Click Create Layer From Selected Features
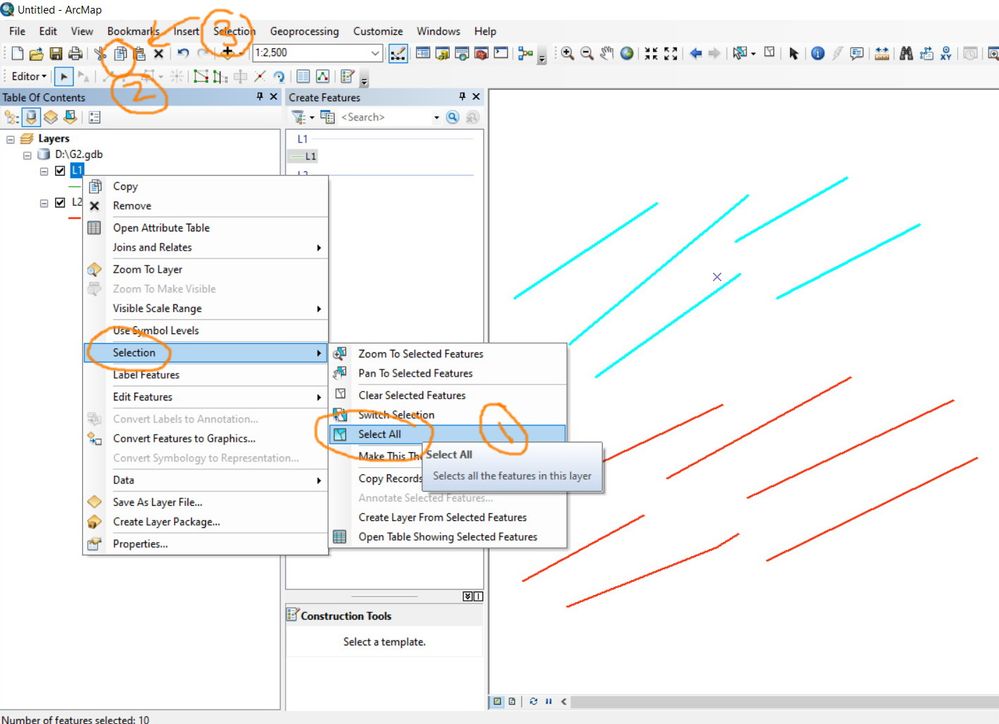Image resolution: width=999 pixels, height=724 pixels. (x=447, y=517)
